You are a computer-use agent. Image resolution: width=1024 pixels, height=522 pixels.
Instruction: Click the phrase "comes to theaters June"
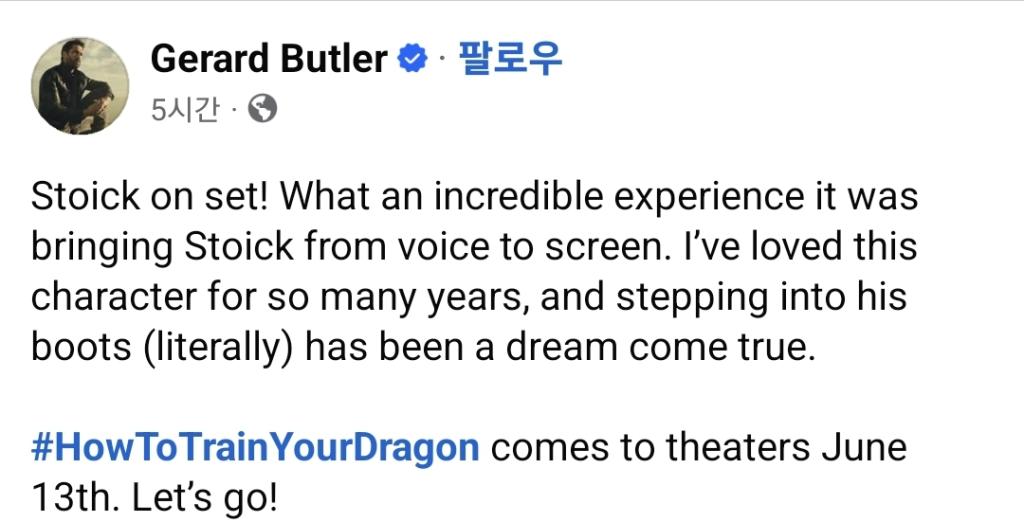click(699, 448)
